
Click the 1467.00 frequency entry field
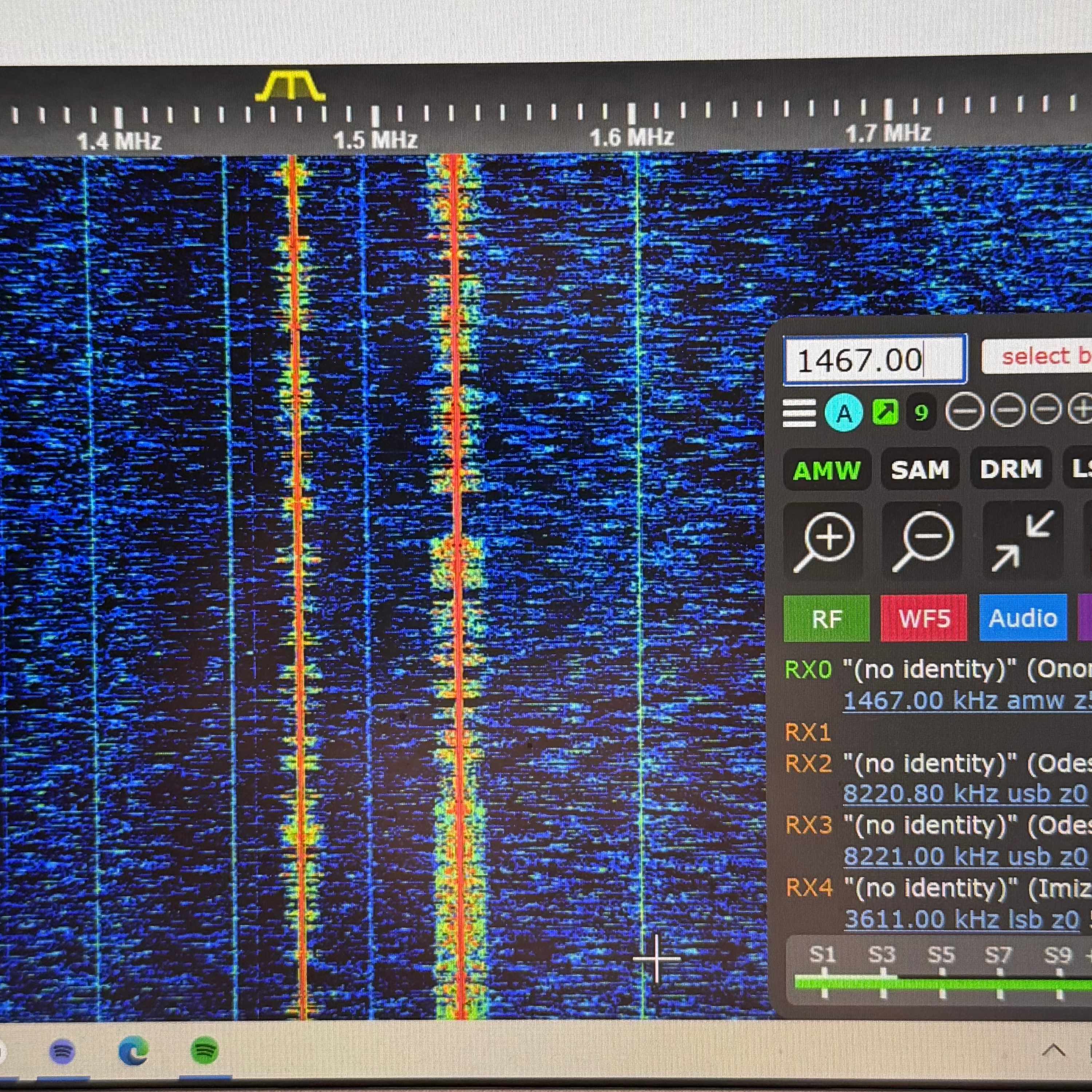(874, 360)
